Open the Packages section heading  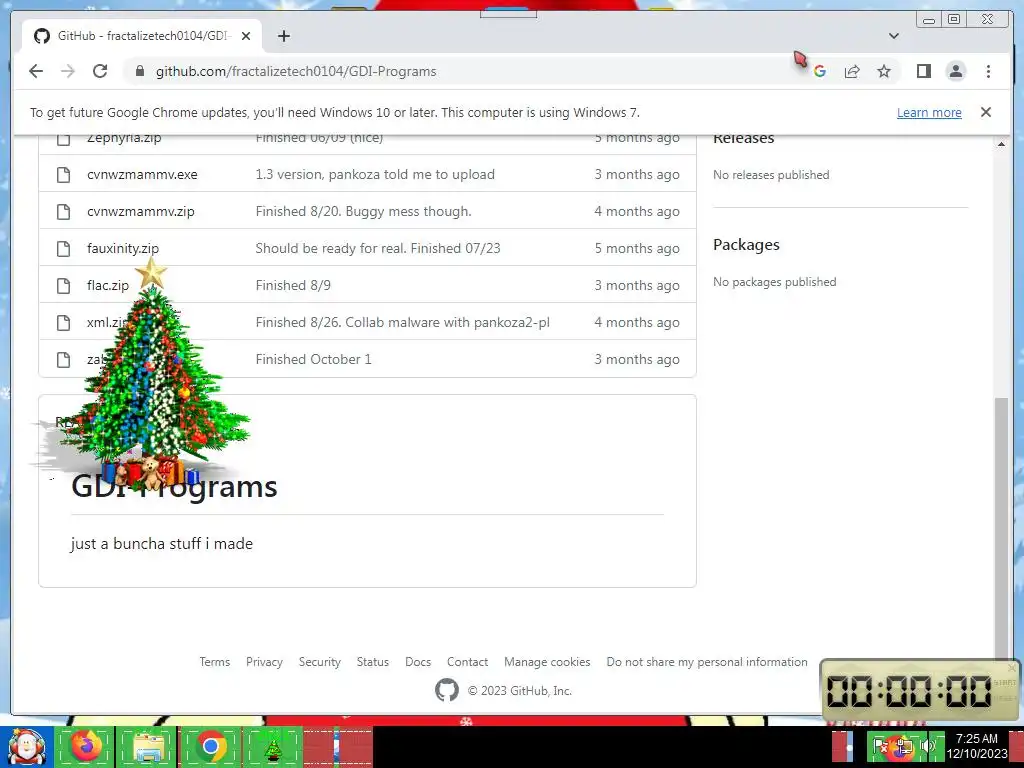pyautogui.click(x=746, y=245)
